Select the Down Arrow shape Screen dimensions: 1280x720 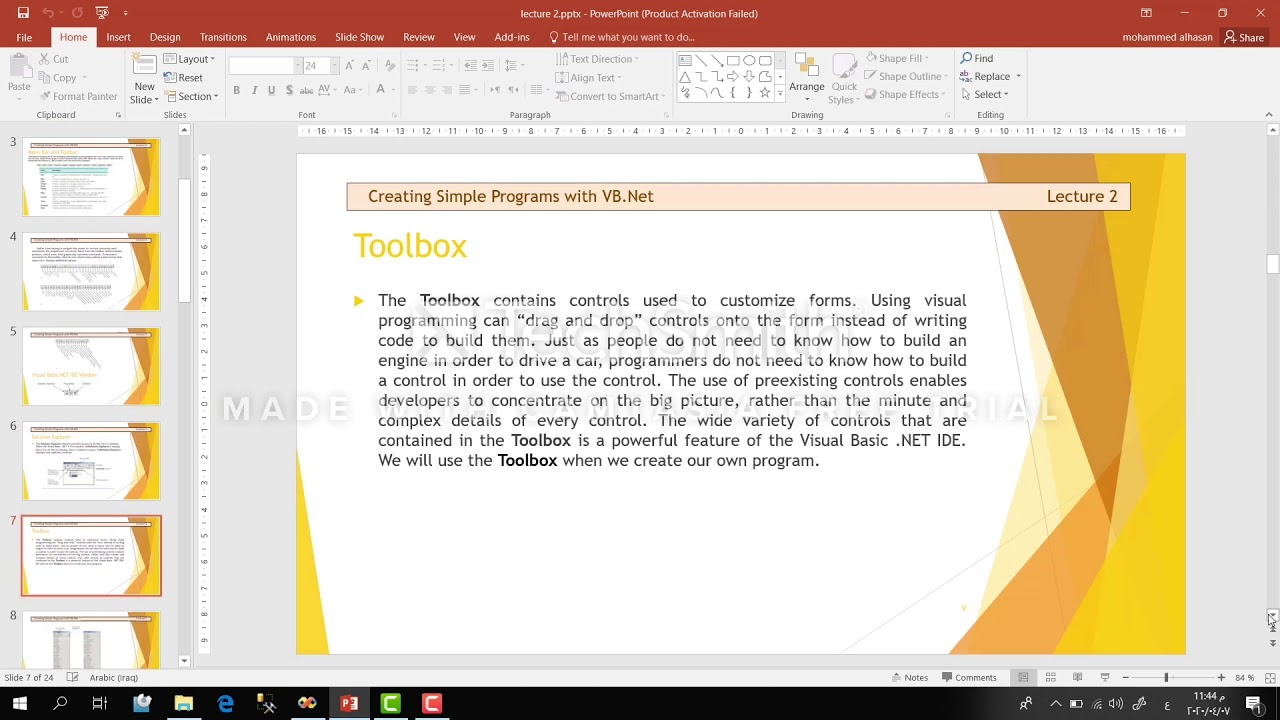point(749,77)
